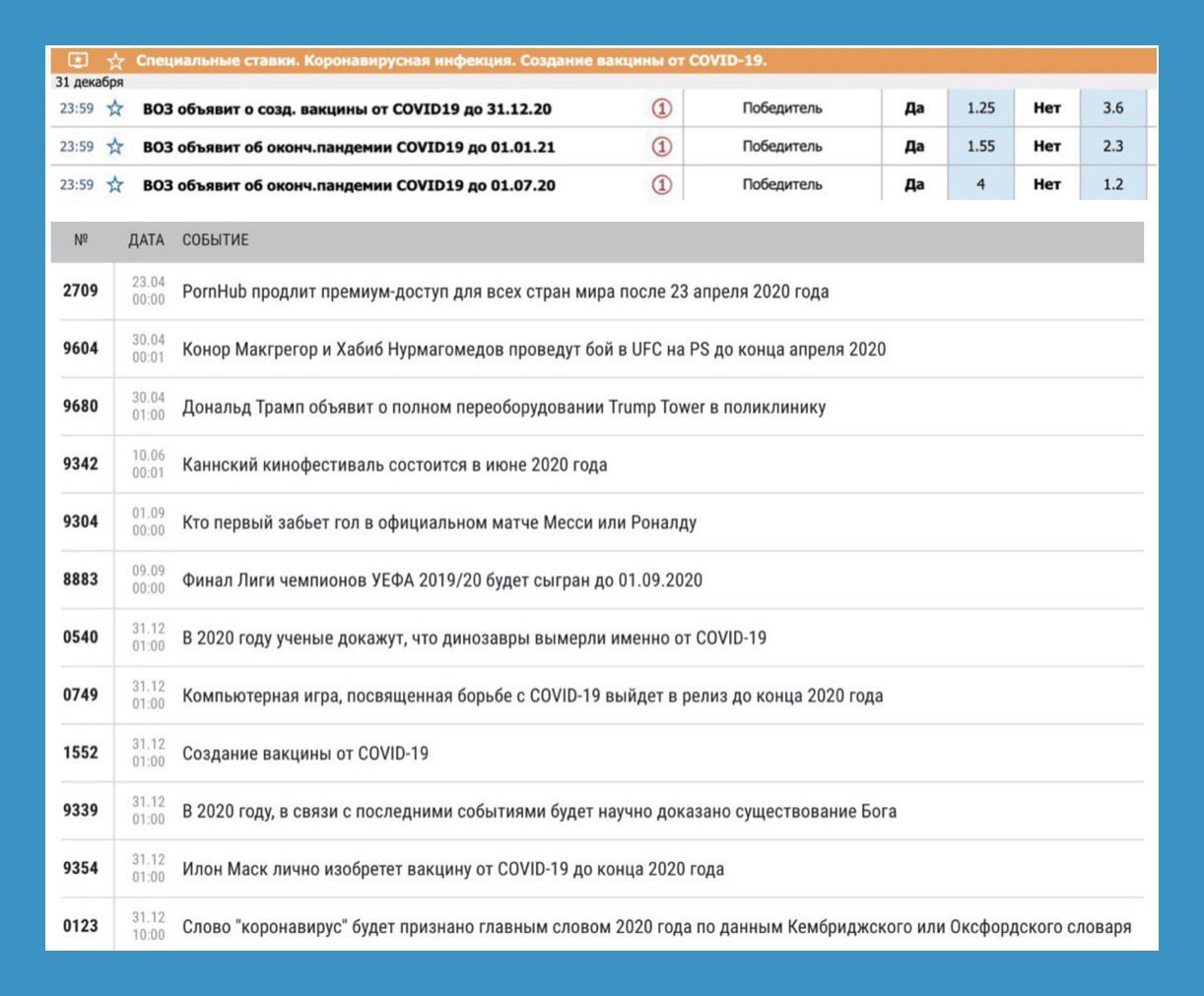Select event about Trump Tower в поликлинику
Image resolution: width=1204 pixels, height=996 pixels.
503,407
